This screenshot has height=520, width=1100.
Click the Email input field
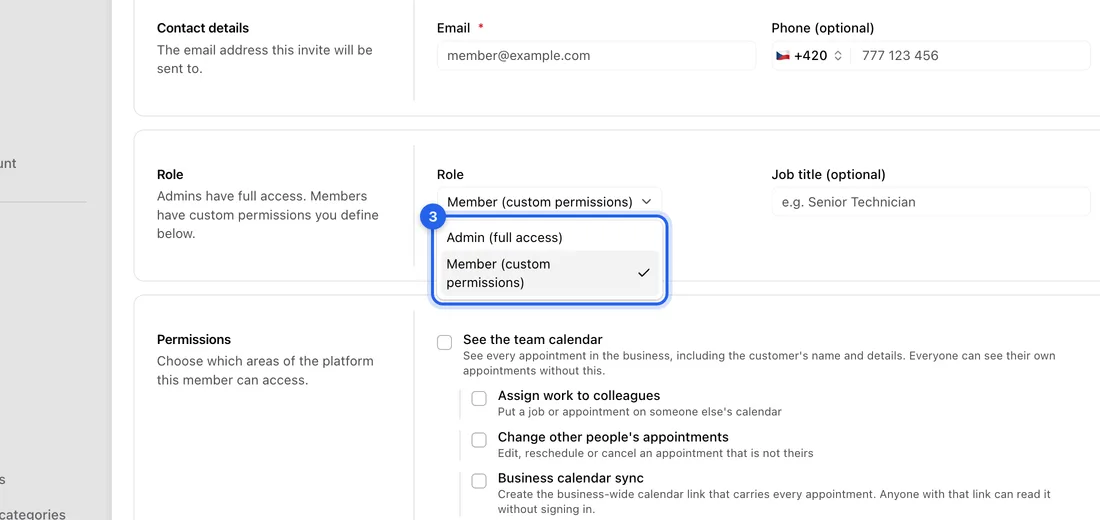pyautogui.click(x=596, y=55)
